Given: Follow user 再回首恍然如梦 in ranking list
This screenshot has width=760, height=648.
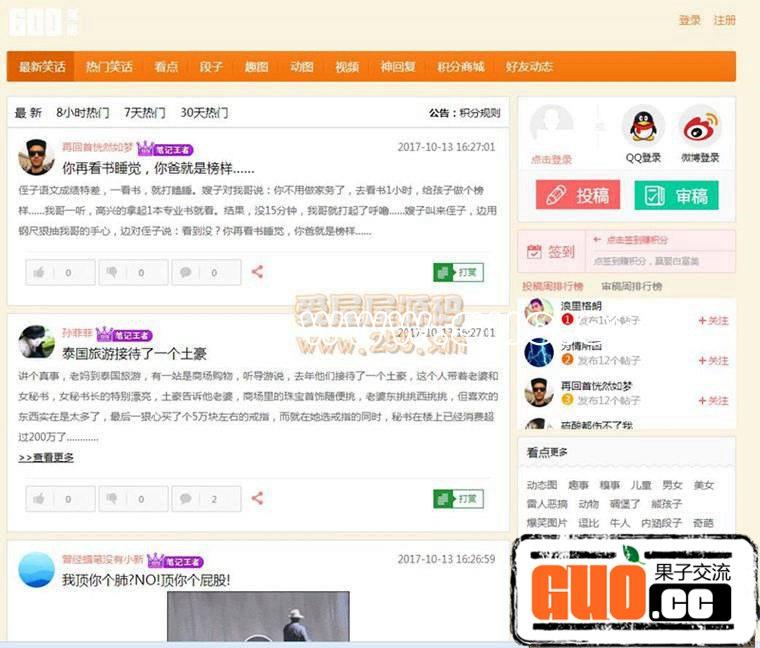Looking at the screenshot, I should point(713,400).
